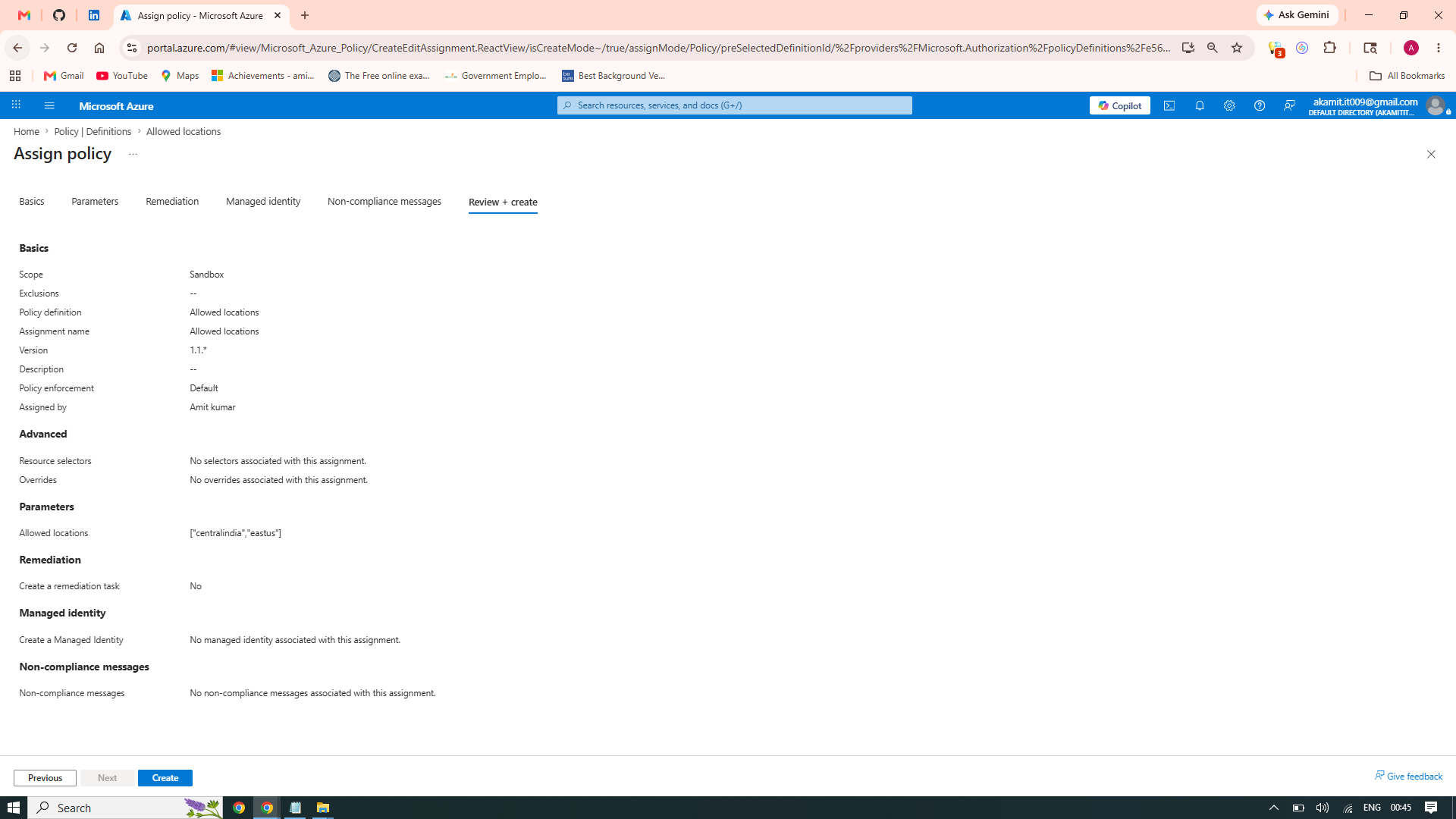The height and width of the screenshot is (819, 1456).
Task: Open browser home icon
Action: click(99, 48)
